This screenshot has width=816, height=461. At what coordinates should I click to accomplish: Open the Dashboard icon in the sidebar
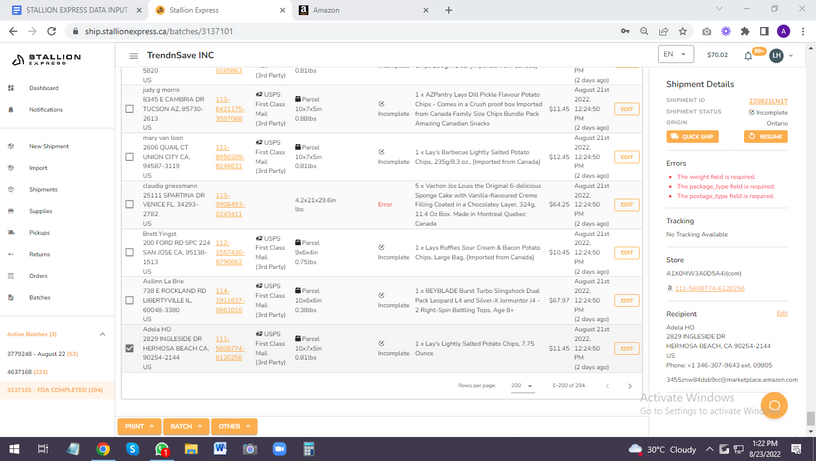(11, 88)
